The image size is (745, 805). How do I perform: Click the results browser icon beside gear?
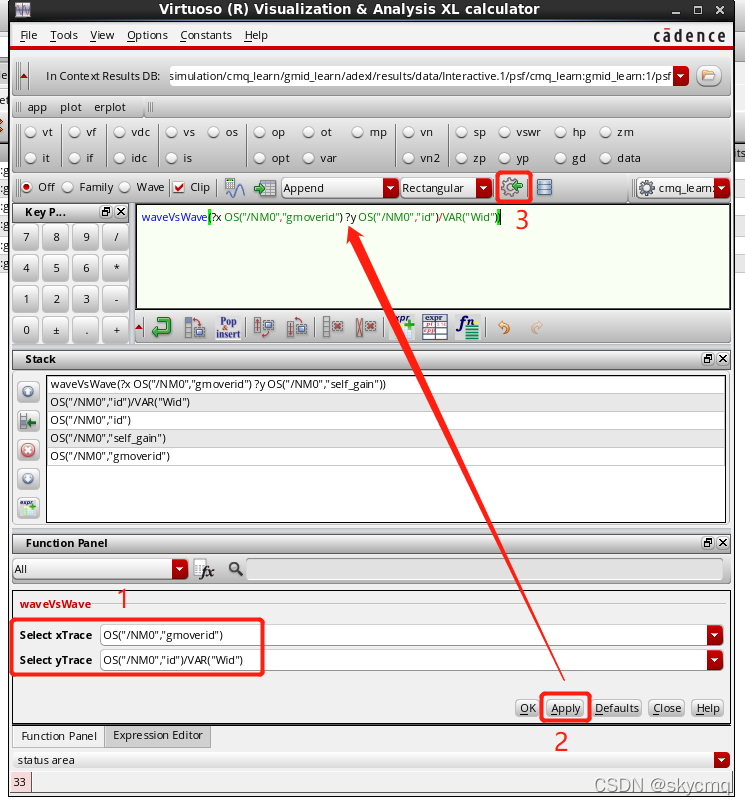pos(544,187)
